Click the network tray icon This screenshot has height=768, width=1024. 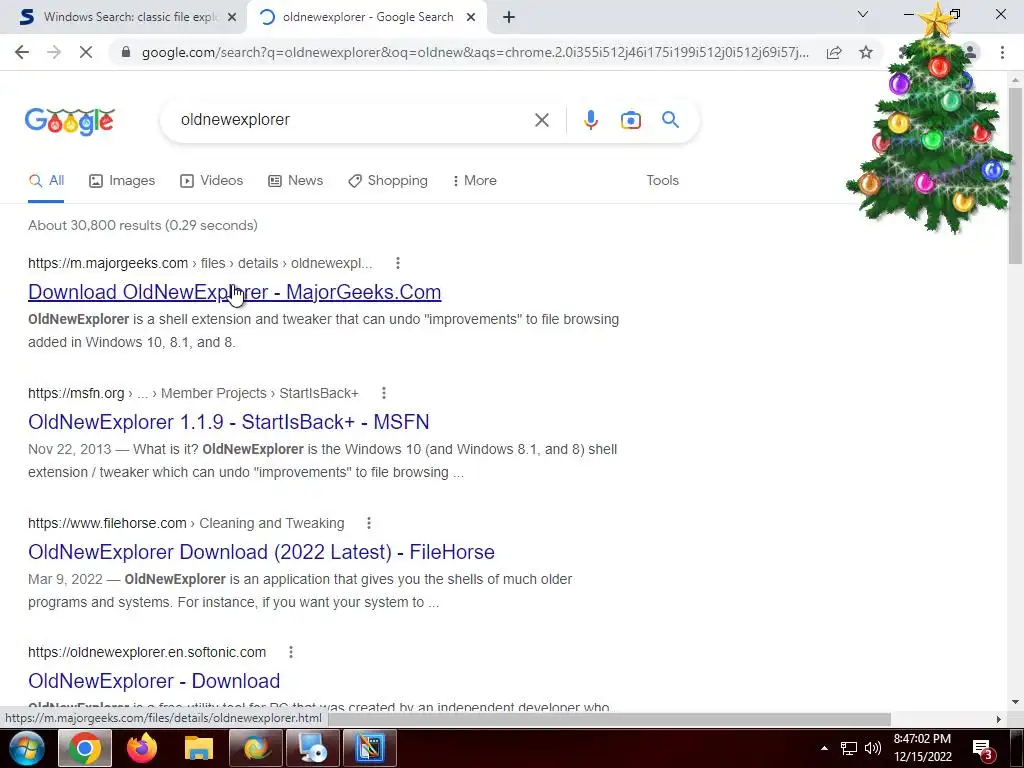848,748
